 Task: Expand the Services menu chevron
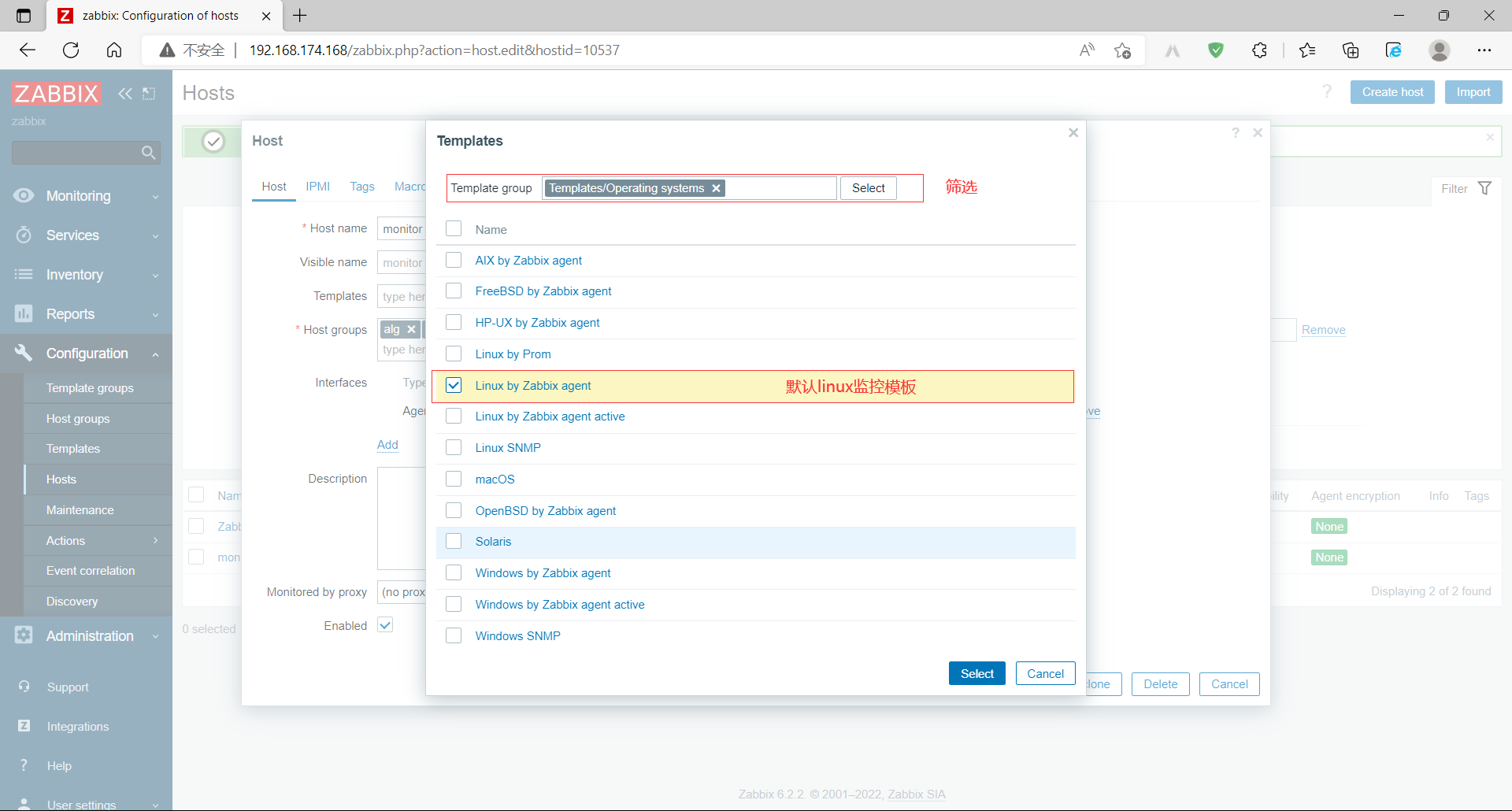pos(155,236)
